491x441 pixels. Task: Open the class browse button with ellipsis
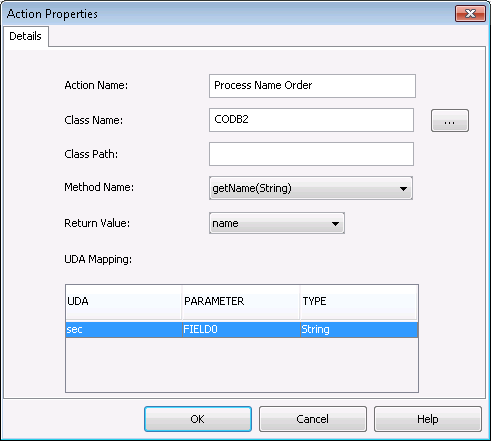point(450,120)
